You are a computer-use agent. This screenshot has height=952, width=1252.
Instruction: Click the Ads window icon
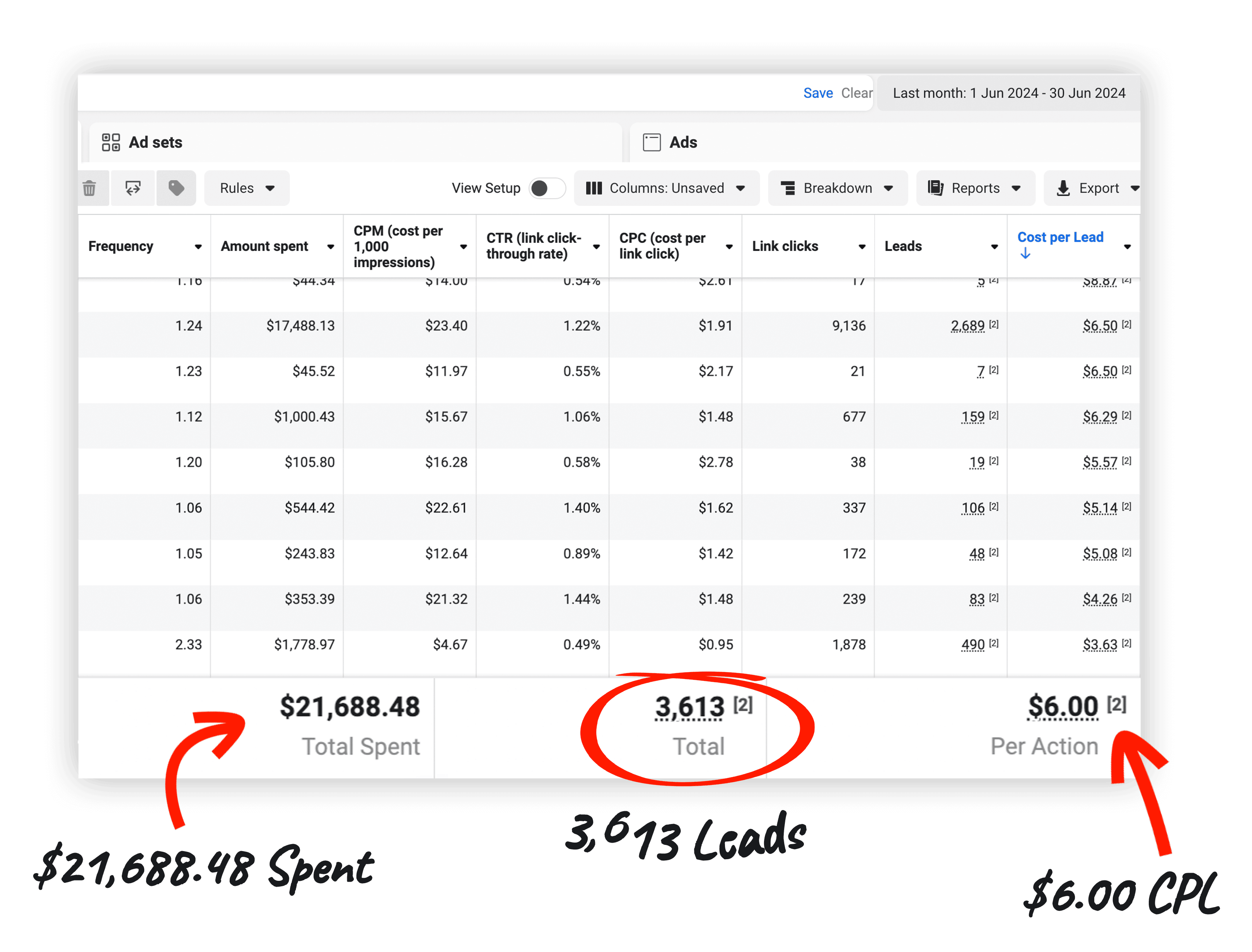(x=652, y=142)
